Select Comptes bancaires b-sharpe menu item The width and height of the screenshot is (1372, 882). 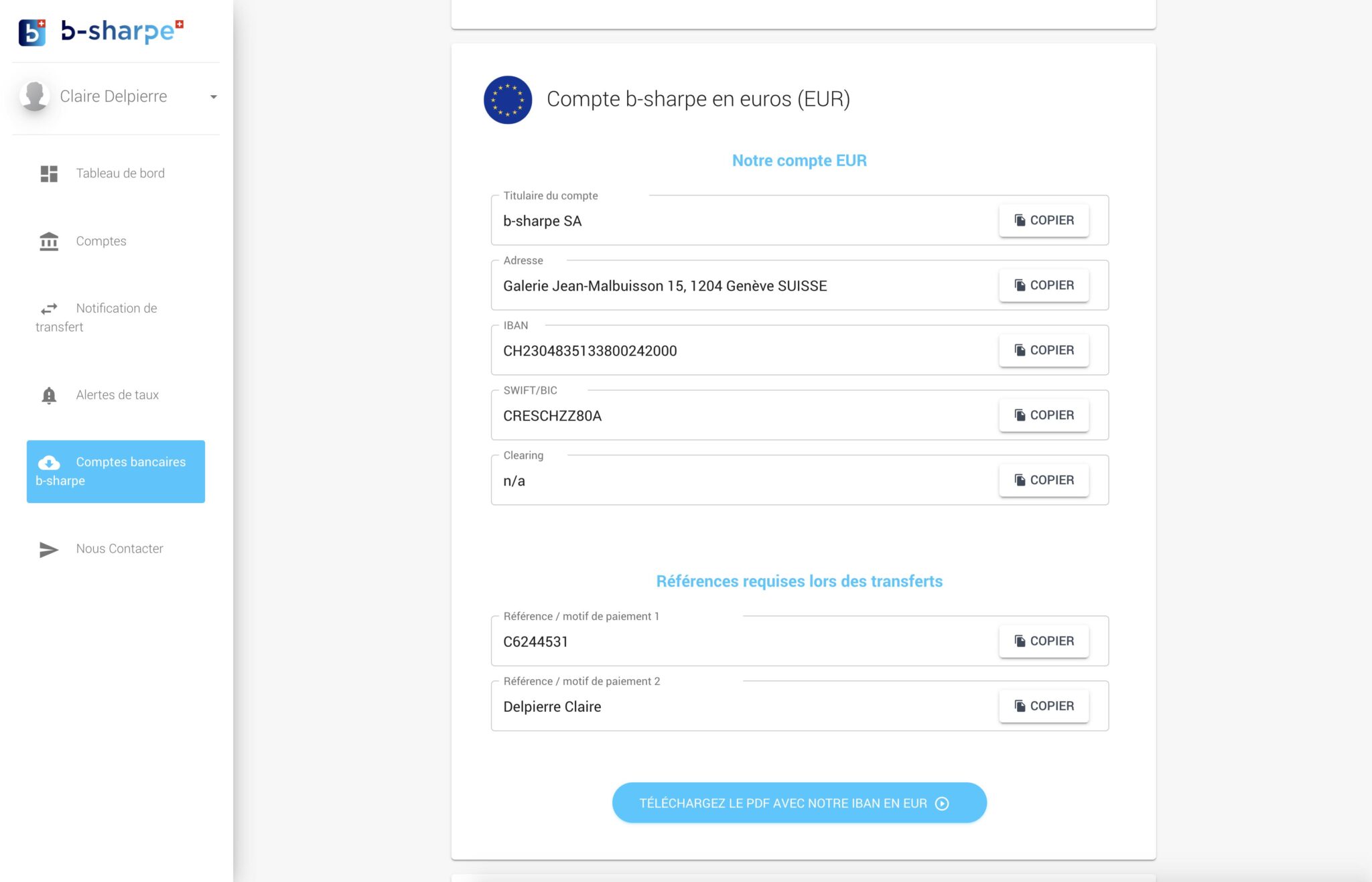click(115, 471)
